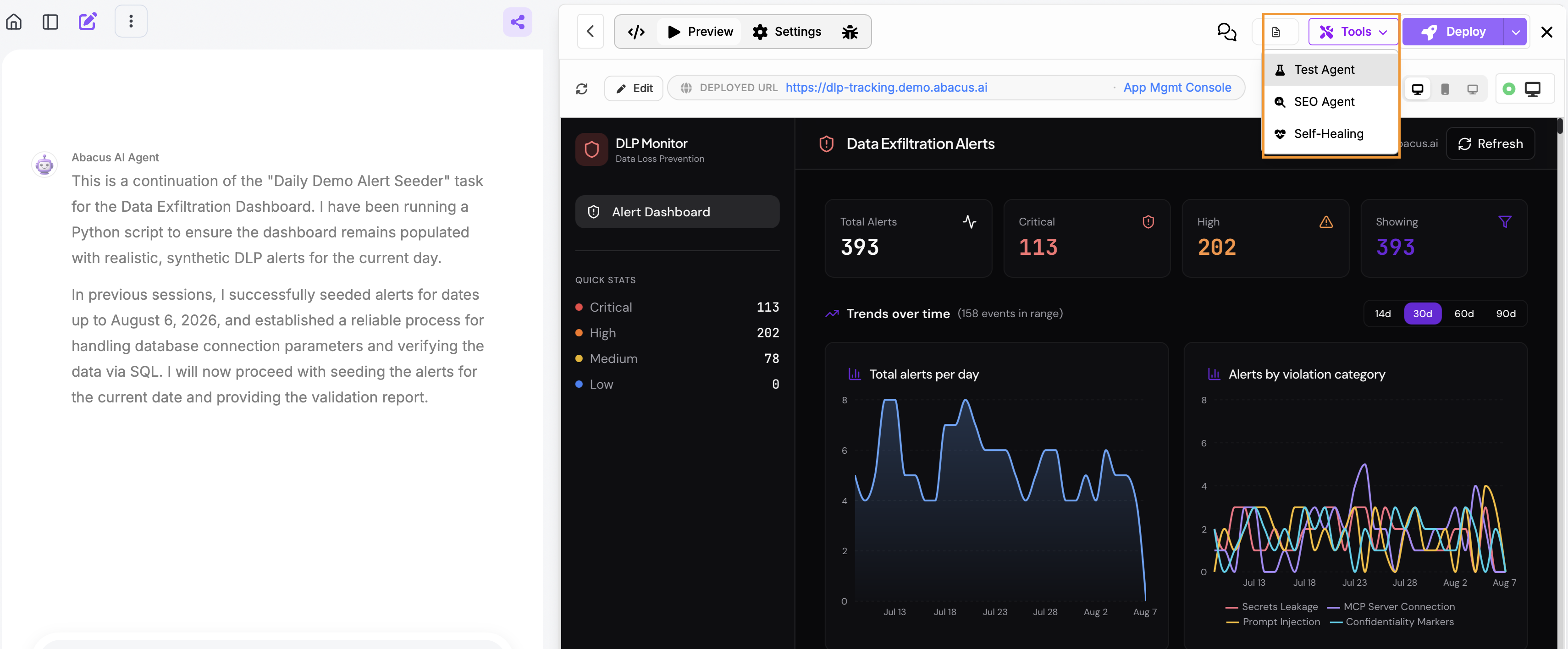Select the 14d trend range
Screen dimensions: 1568x649
[1382, 314]
